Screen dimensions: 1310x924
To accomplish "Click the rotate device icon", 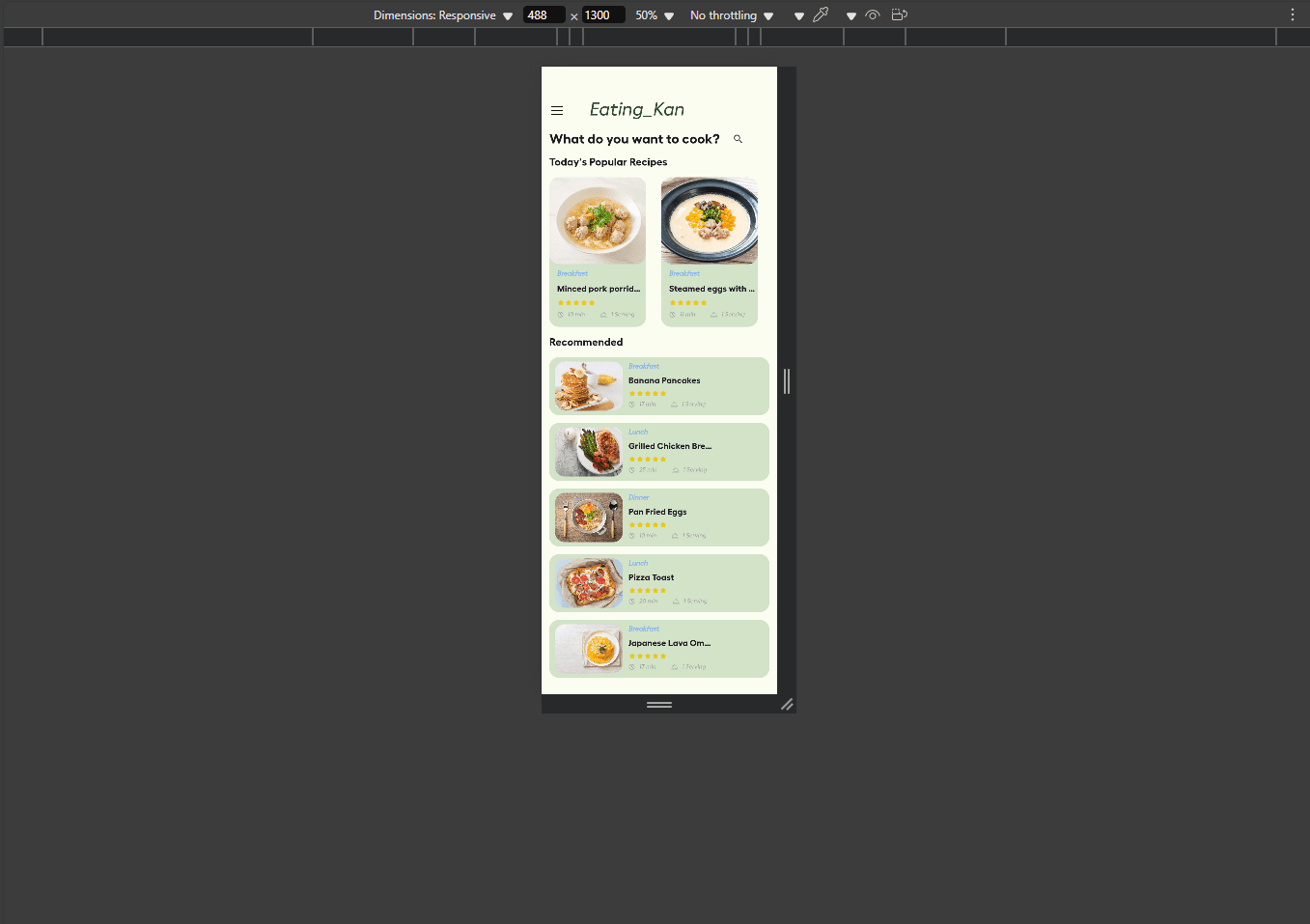I will tap(899, 15).
